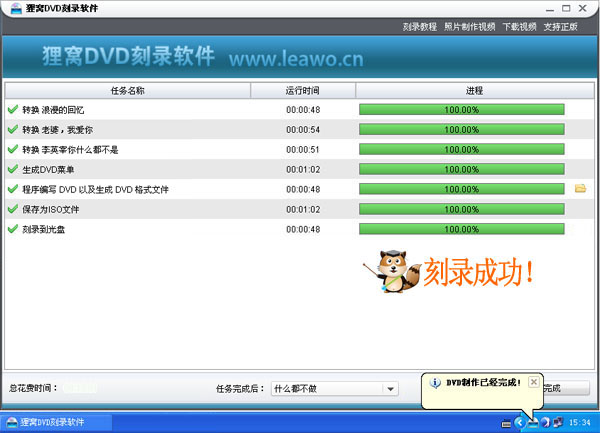Click the progress bar for 生成DVD菜单
The height and width of the screenshot is (433, 600).
[461, 169]
